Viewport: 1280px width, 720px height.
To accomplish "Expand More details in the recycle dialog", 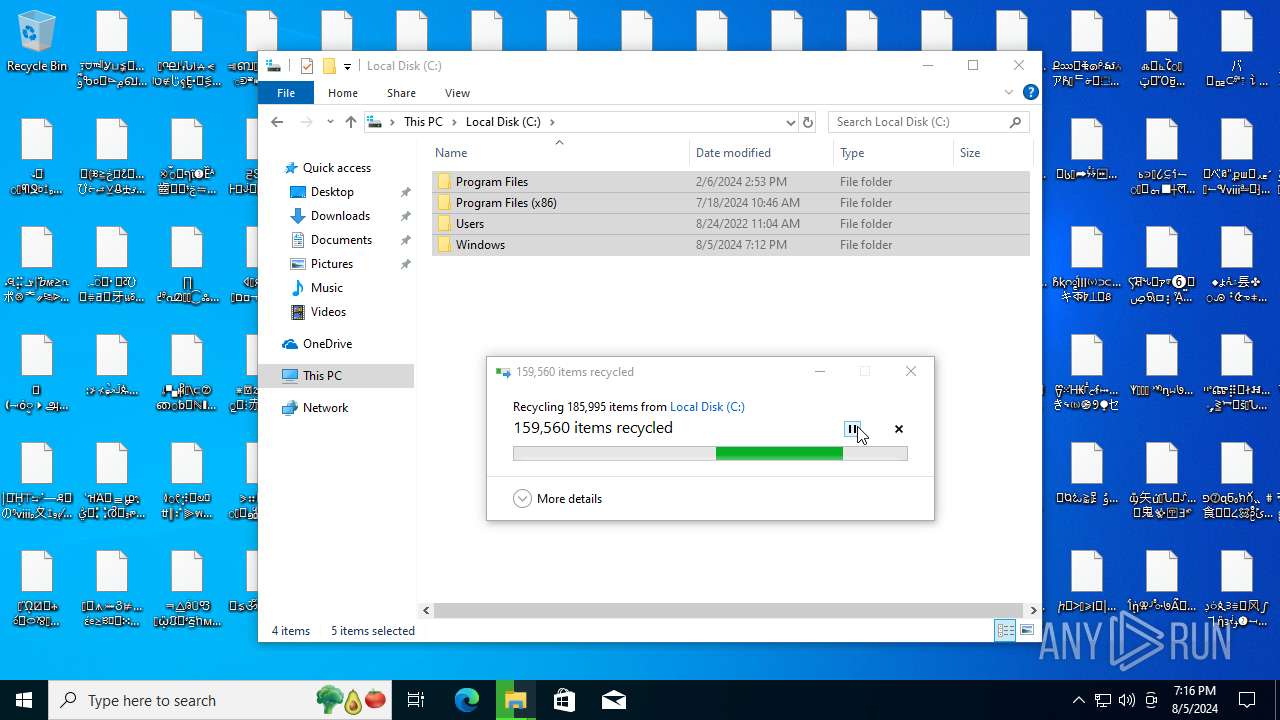I will click(x=557, y=499).
